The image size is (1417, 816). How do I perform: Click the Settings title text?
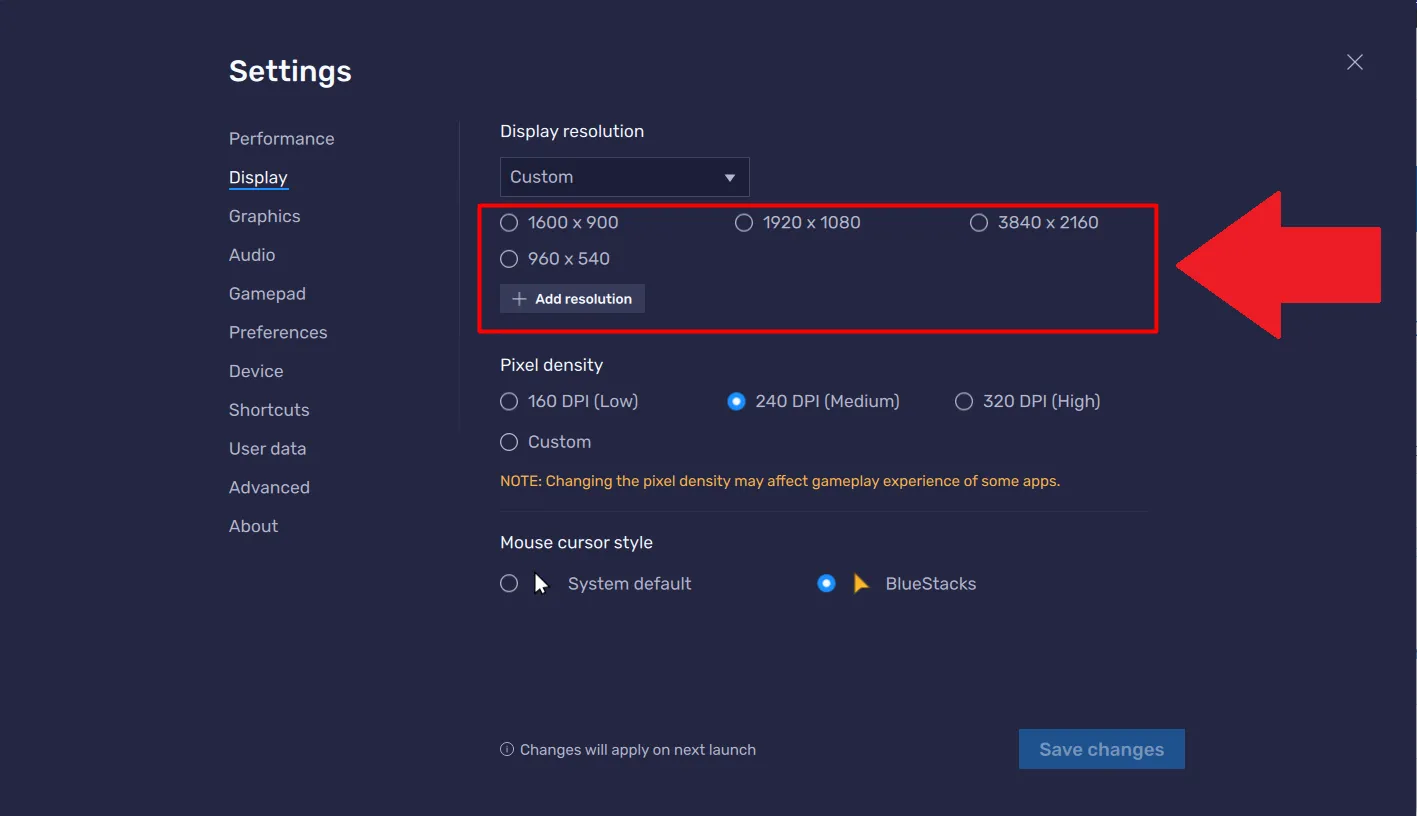(290, 72)
